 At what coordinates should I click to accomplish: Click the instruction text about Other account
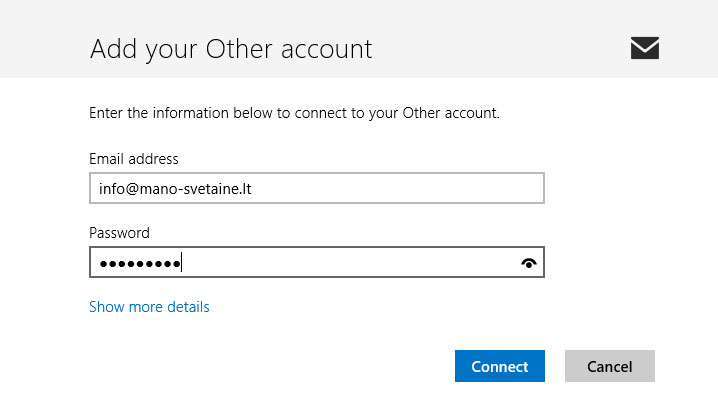[x=294, y=113]
